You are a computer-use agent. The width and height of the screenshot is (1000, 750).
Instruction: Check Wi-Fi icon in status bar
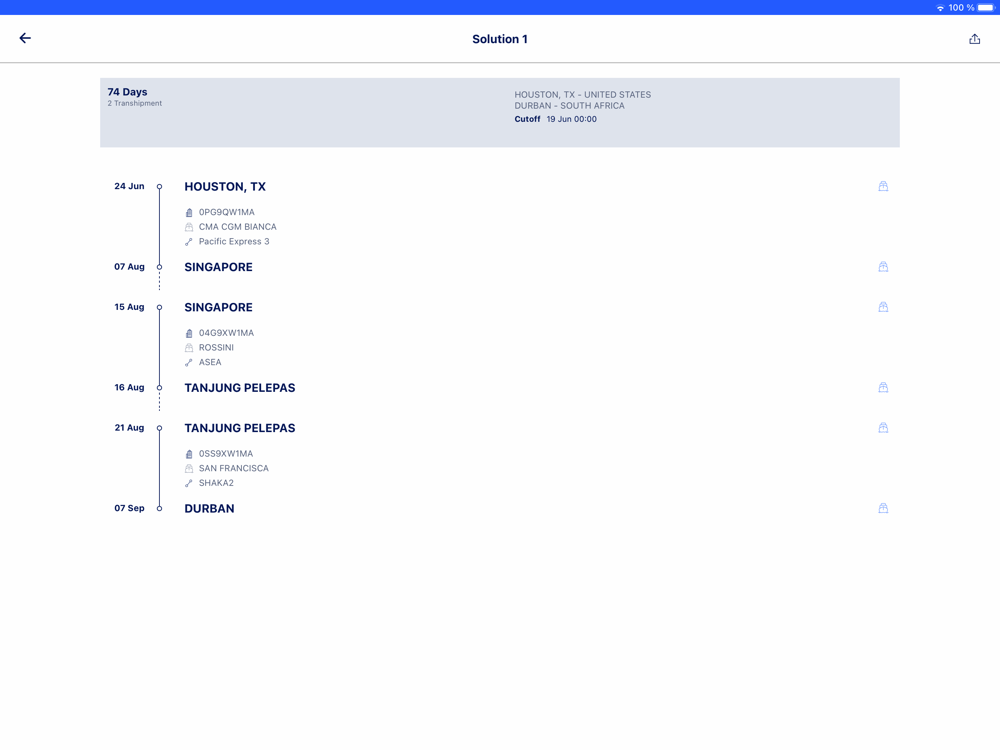[940, 8]
